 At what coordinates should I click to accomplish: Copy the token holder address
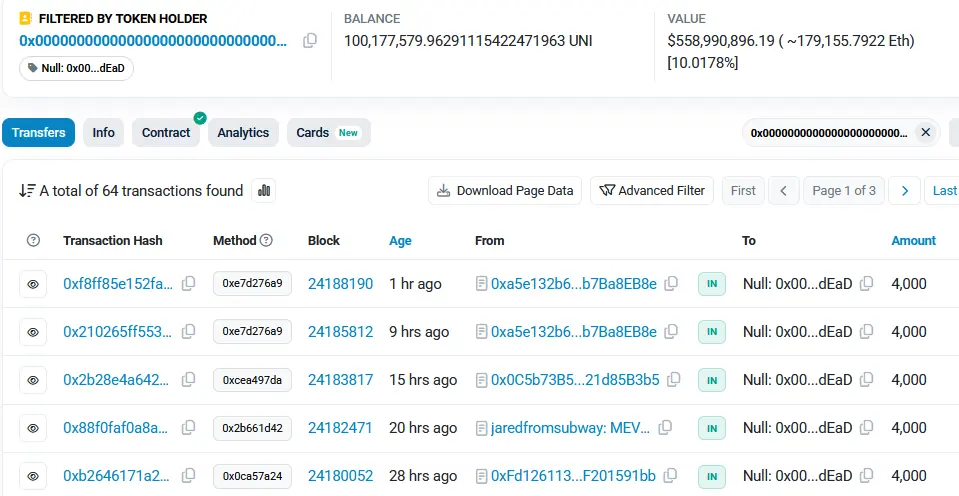pos(310,41)
